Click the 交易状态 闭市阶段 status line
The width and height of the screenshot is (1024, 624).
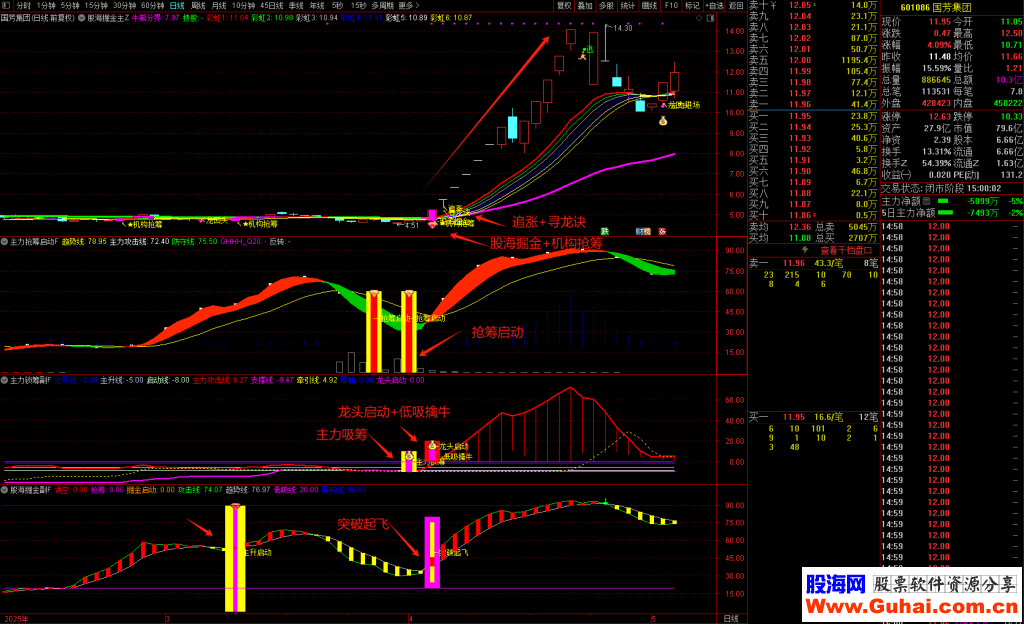tap(940, 188)
